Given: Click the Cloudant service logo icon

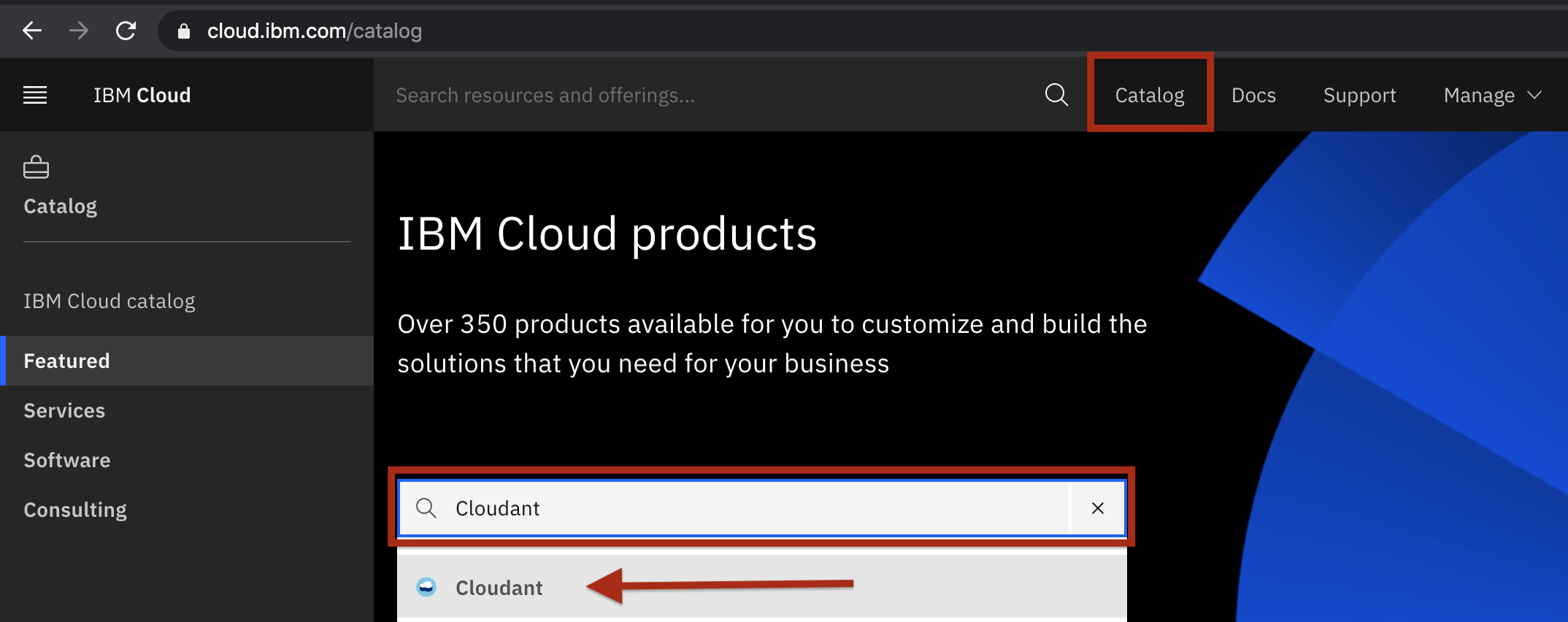Looking at the screenshot, I should (426, 587).
